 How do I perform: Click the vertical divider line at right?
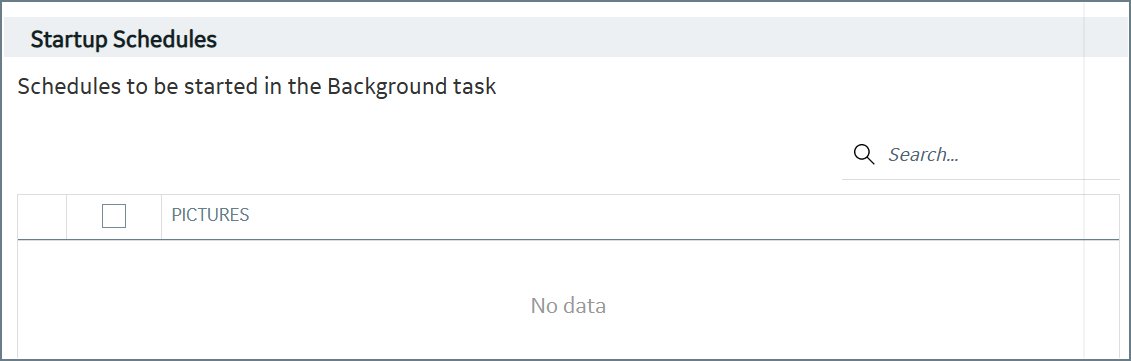point(1084,180)
